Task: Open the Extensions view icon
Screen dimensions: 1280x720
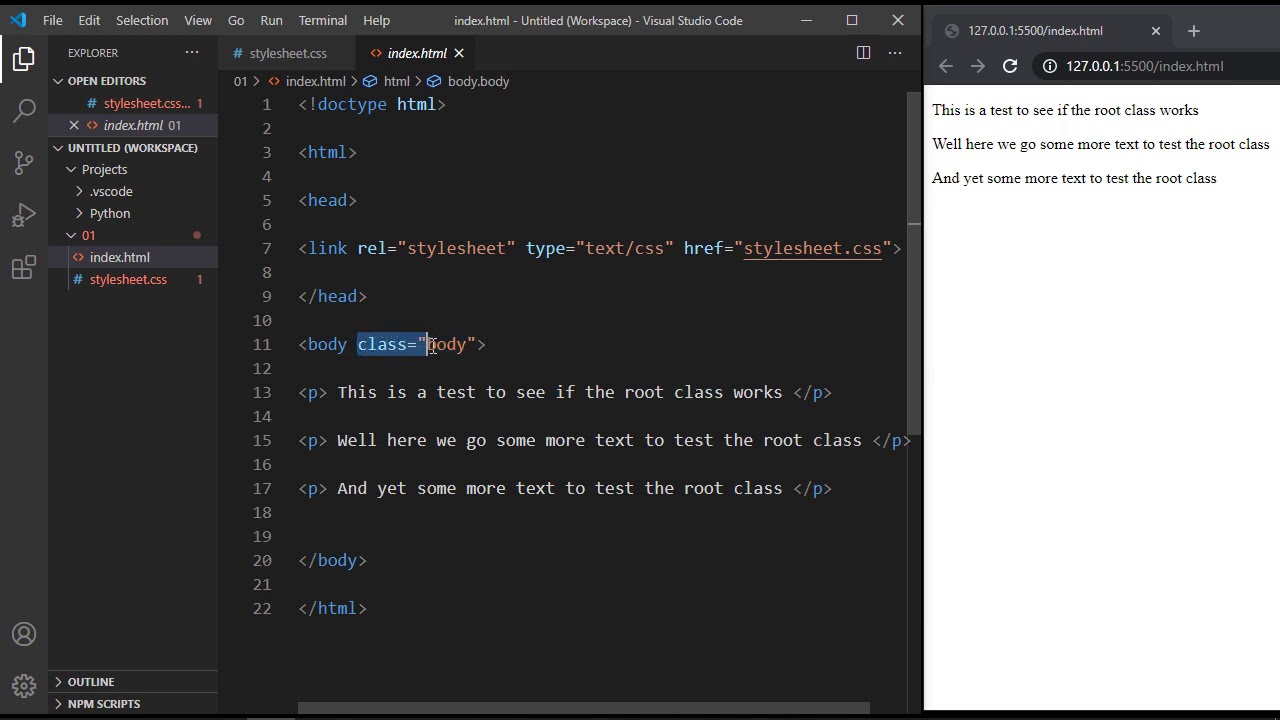Action: (x=24, y=268)
